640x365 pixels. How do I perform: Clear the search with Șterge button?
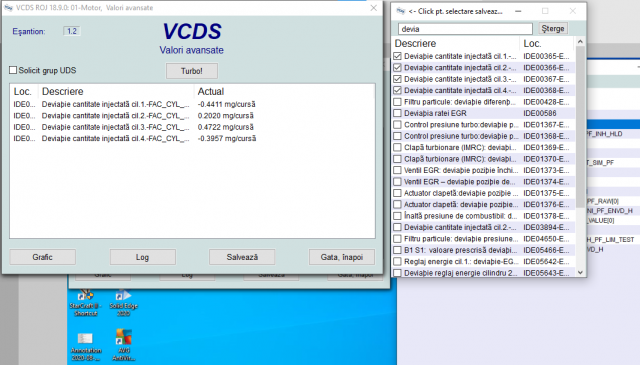pyautogui.click(x=553, y=29)
